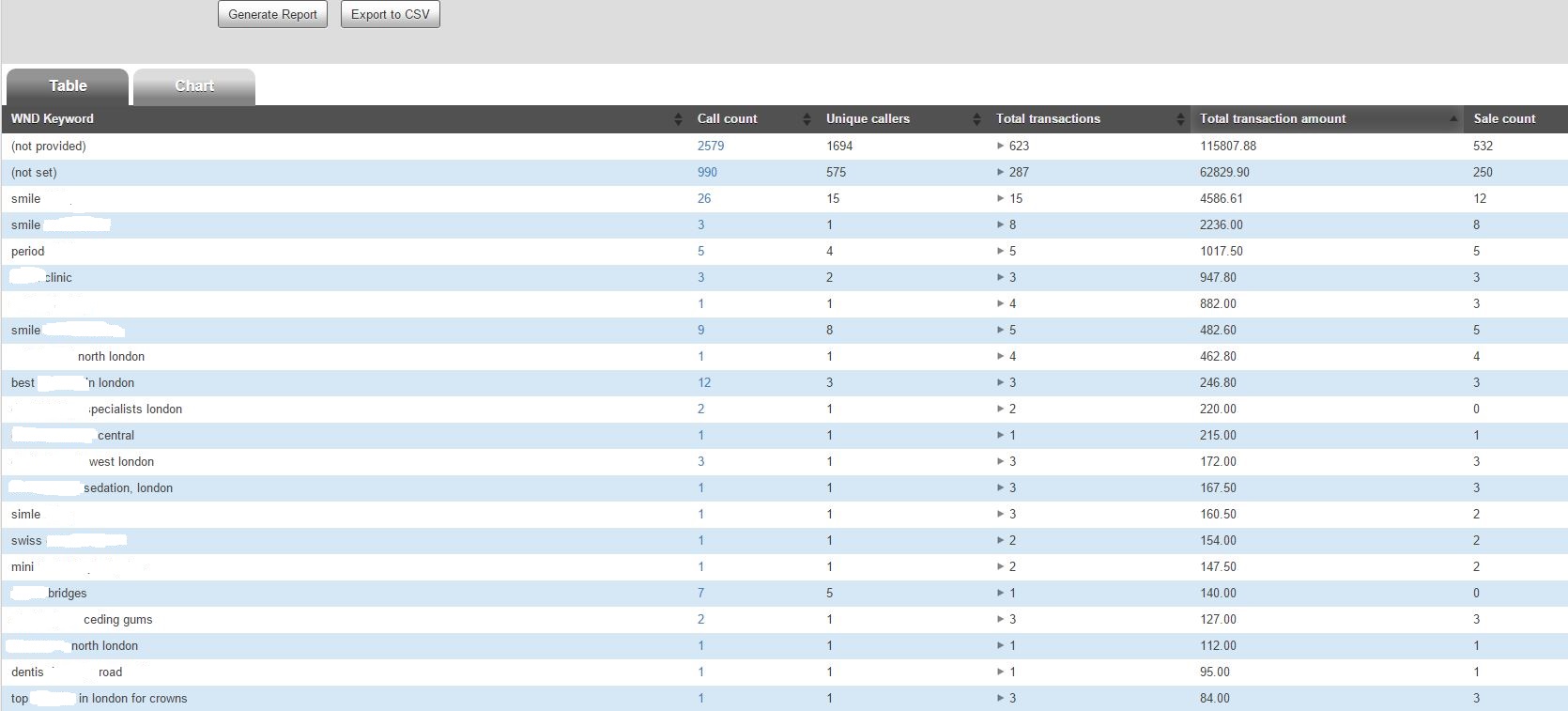
Task: Switch to the Chart tab
Action: (x=194, y=86)
